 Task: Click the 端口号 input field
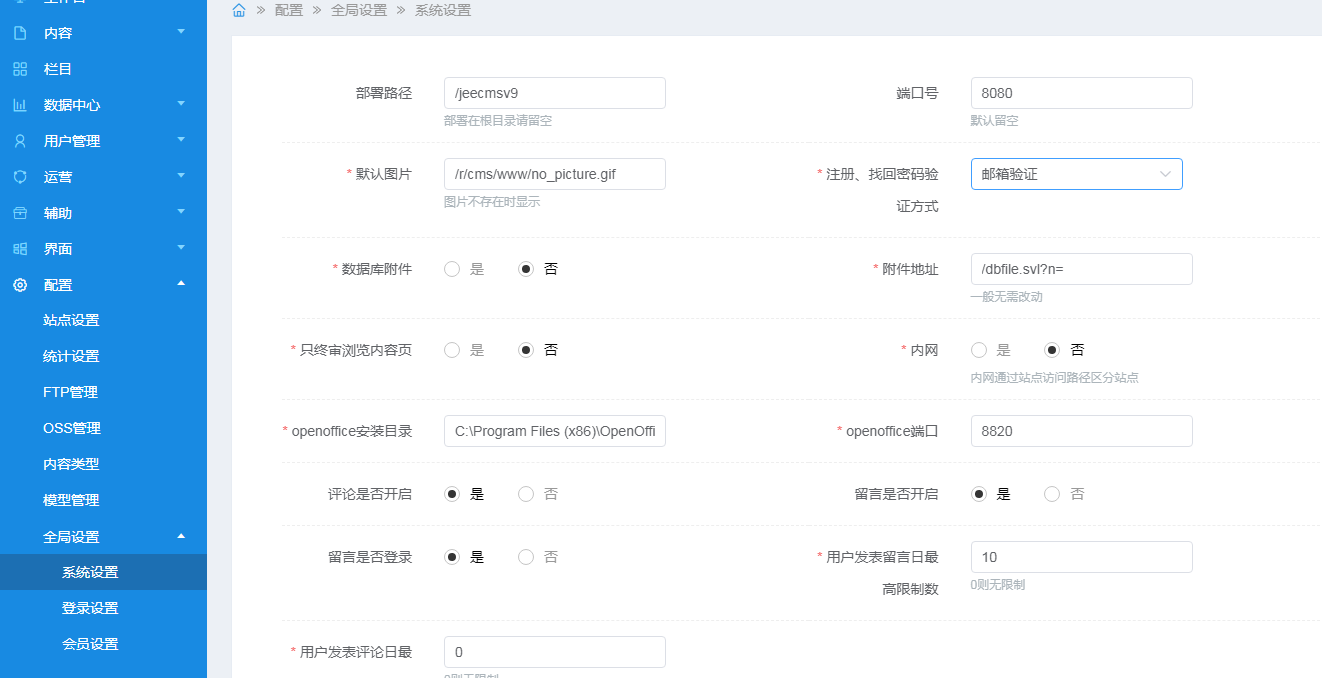point(1081,93)
